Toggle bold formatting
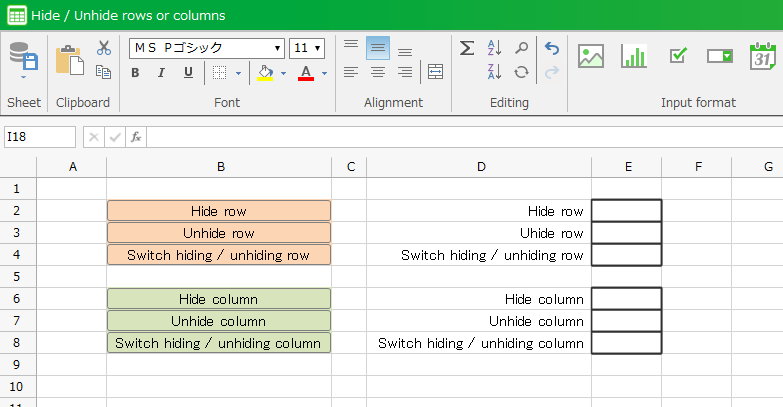The height and width of the screenshot is (407, 783). 135,72
